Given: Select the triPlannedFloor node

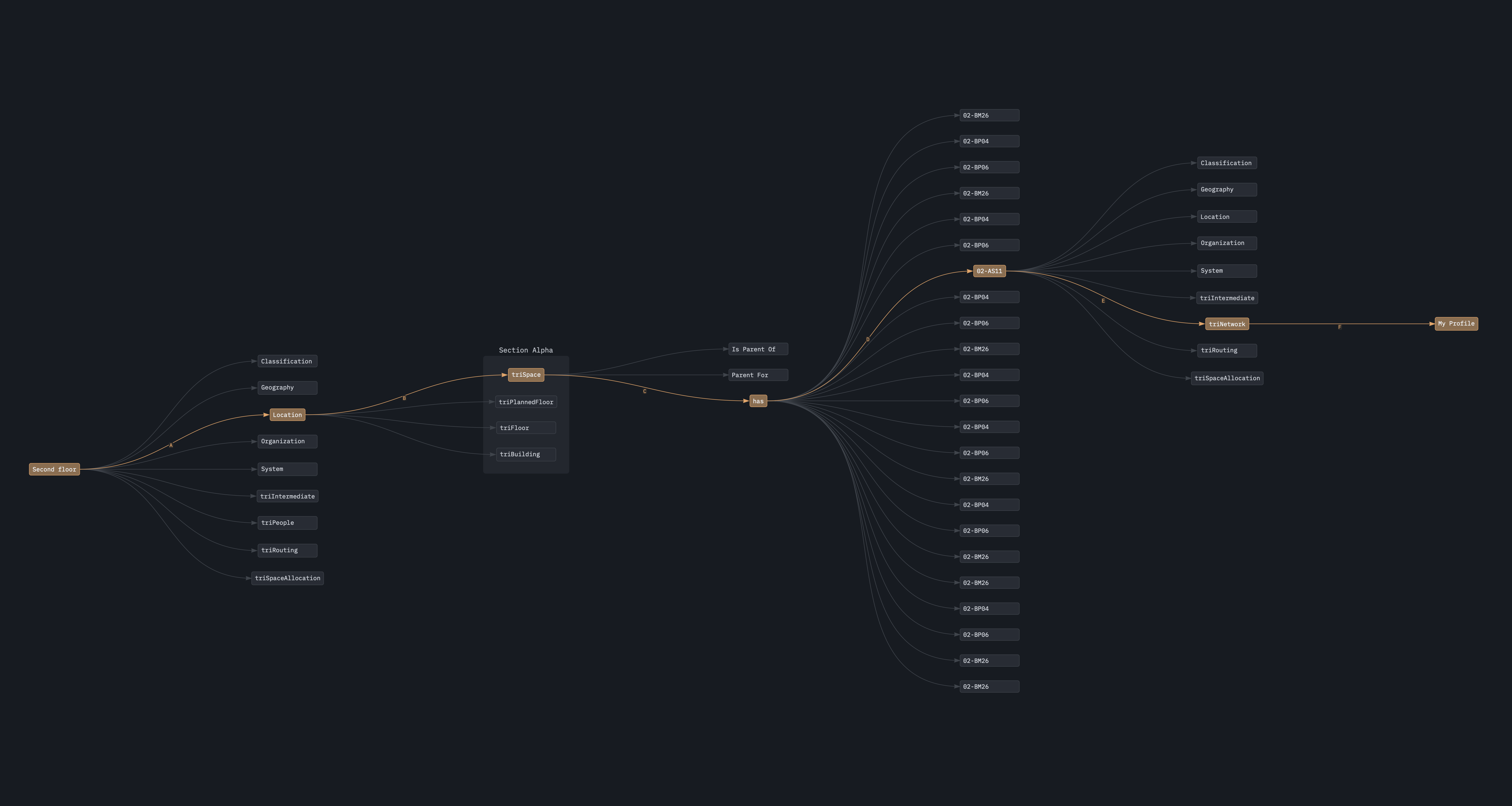Looking at the screenshot, I should coord(526,402).
